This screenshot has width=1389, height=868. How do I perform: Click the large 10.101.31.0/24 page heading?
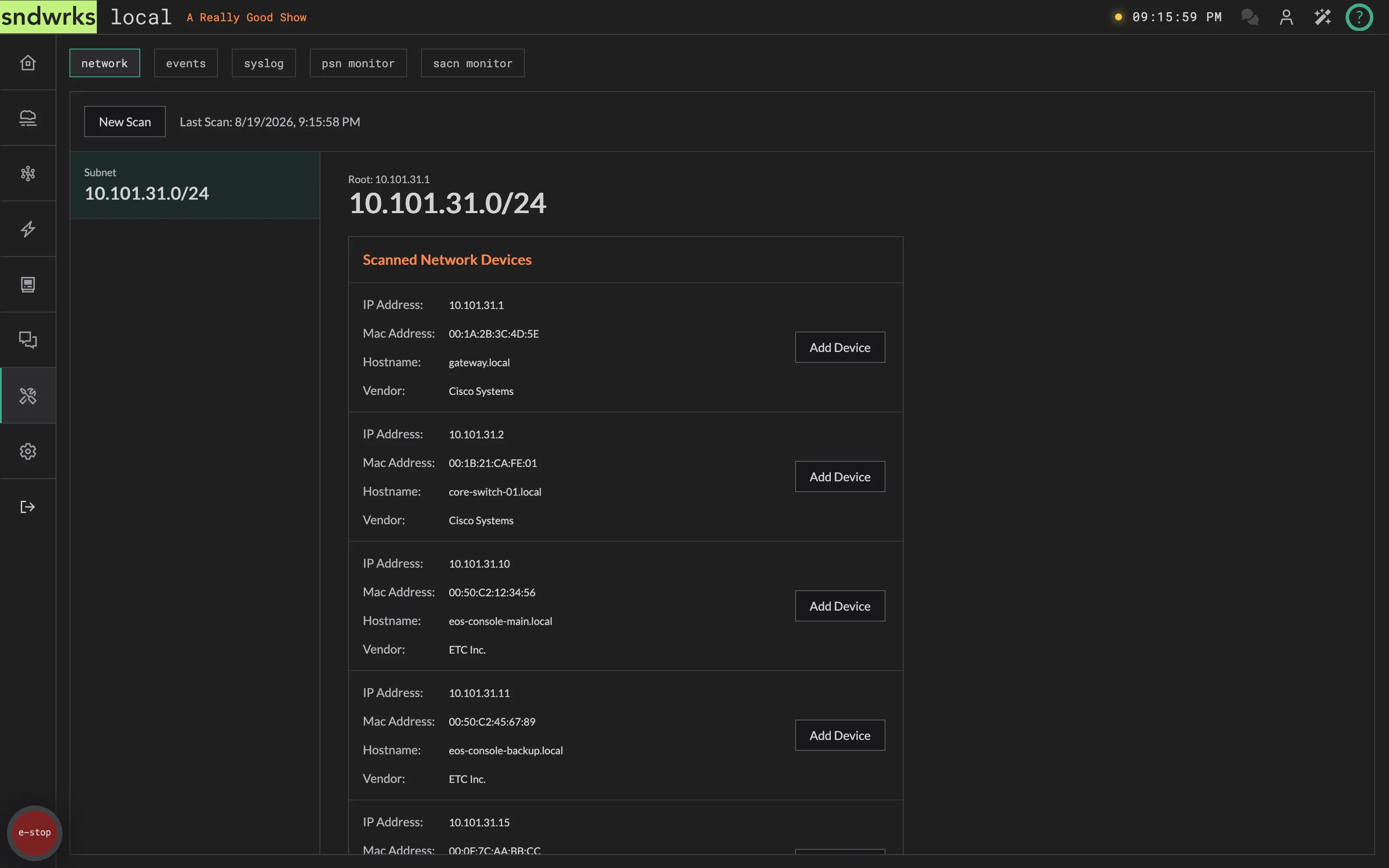(x=448, y=203)
